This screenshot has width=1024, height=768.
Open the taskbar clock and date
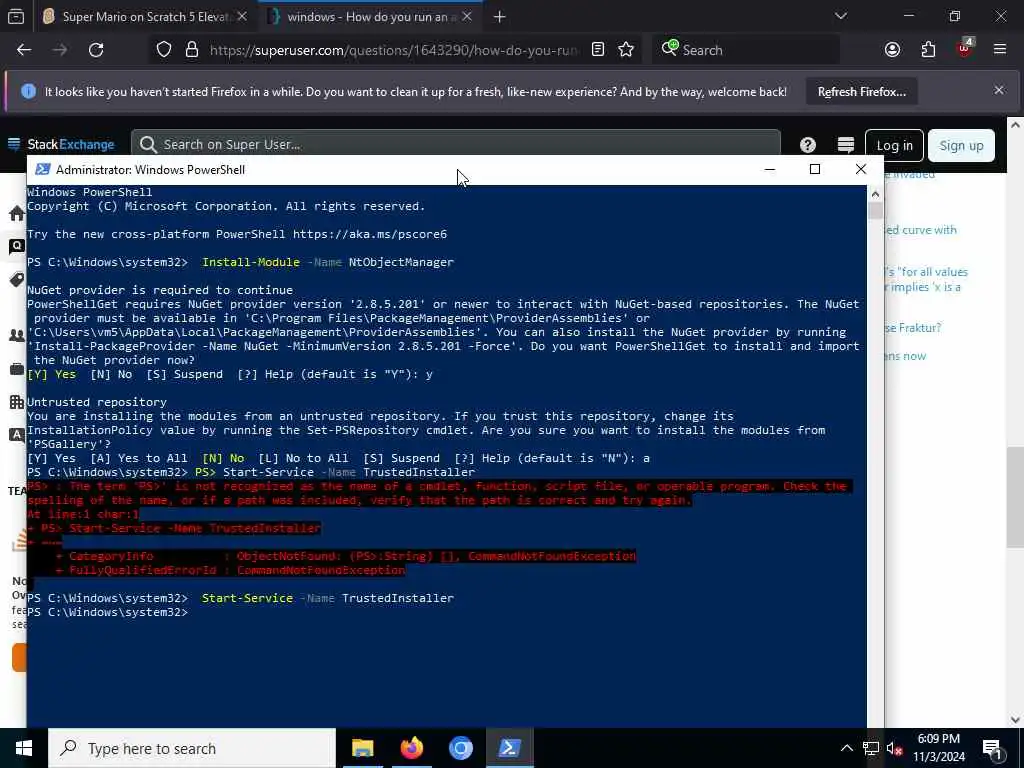[938, 748]
